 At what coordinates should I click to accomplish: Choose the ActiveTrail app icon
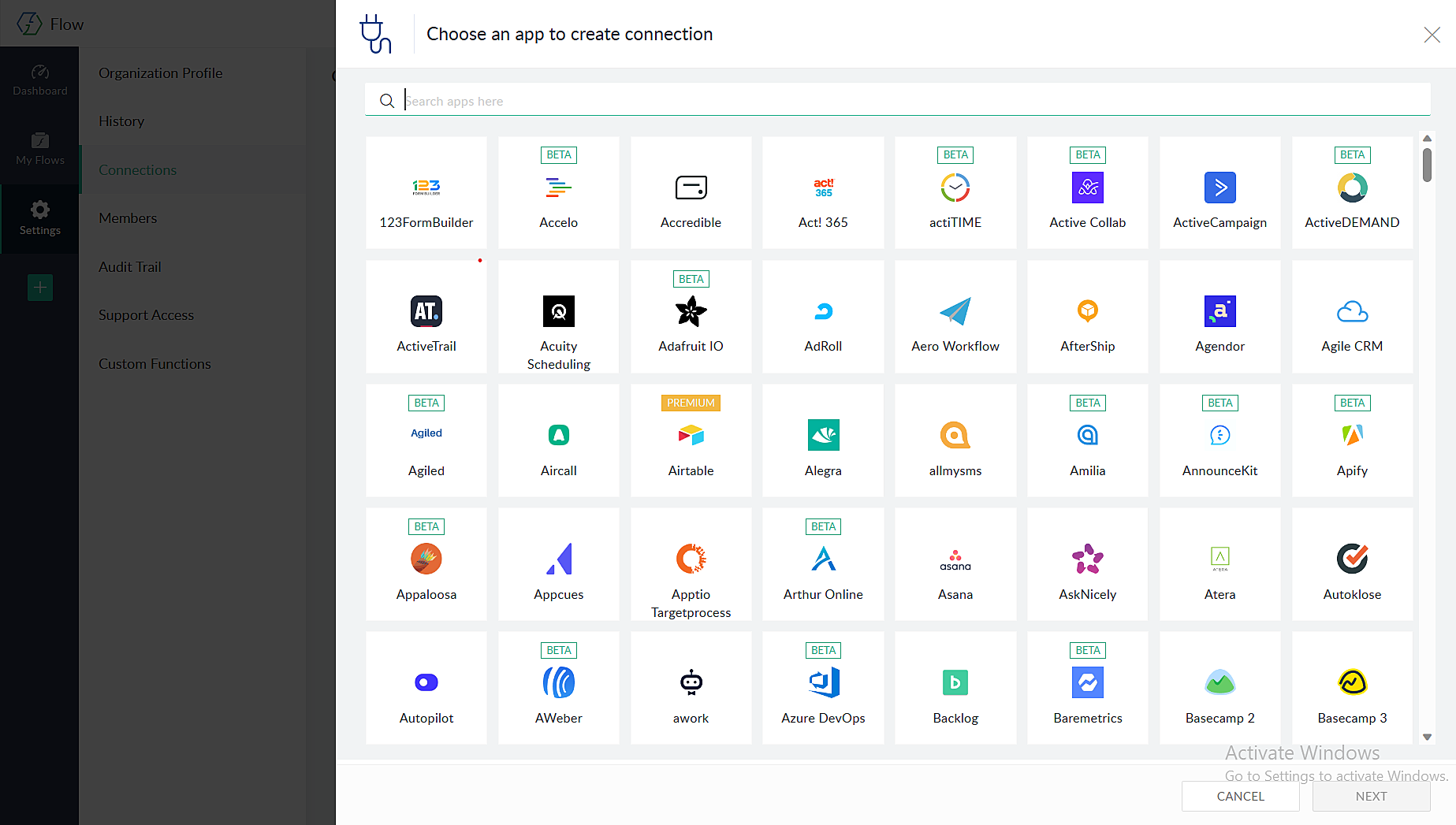coord(426,311)
